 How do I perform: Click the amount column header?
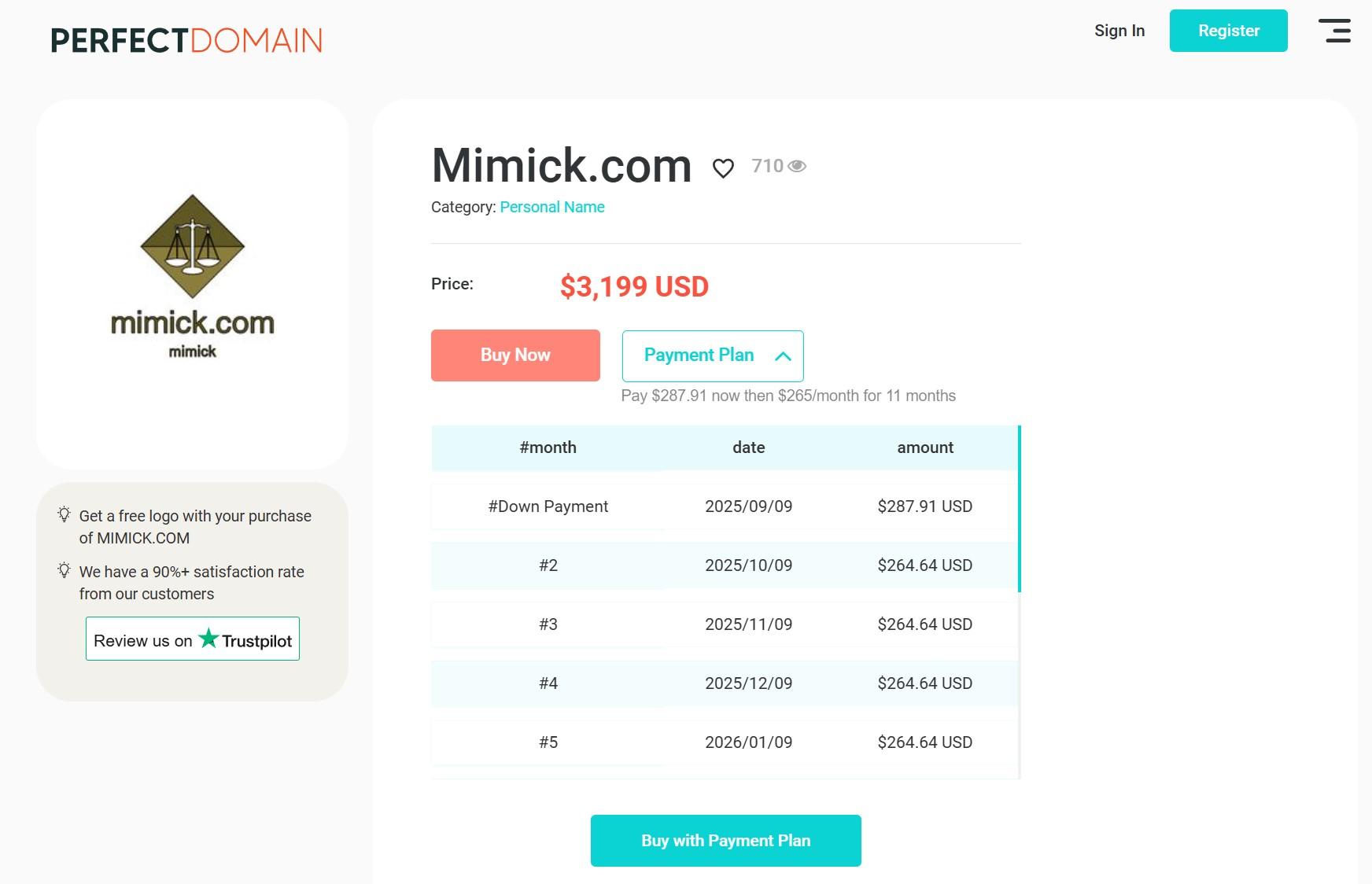point(925,448)
